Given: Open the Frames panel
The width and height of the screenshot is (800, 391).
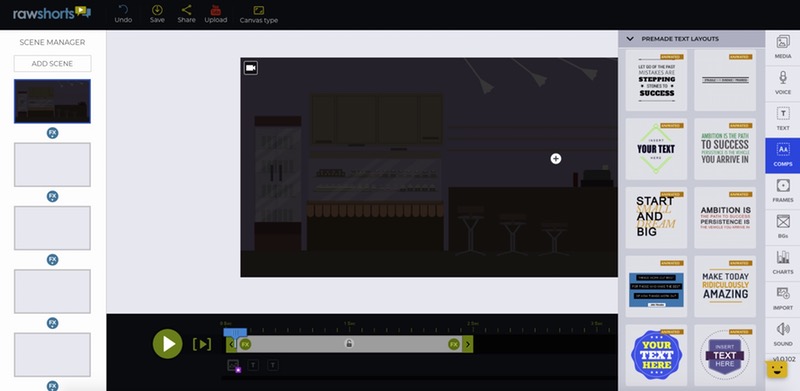Looking at the screenshot, I should coord(783,191).
